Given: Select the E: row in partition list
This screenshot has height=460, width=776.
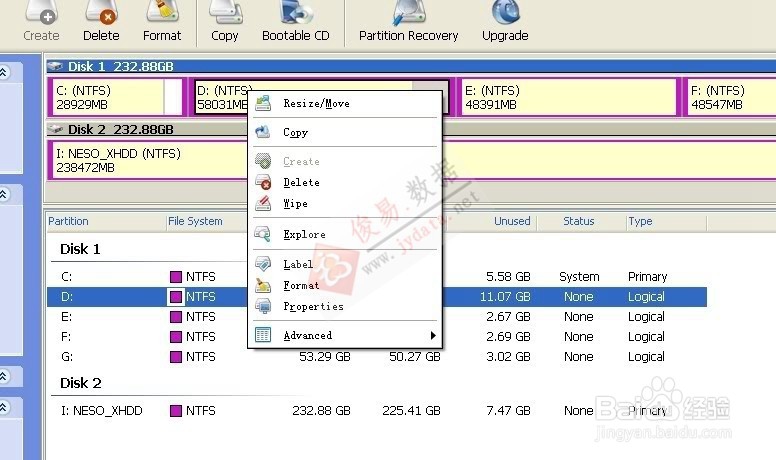Looking at the screenshot, I should tap(377, 316).
